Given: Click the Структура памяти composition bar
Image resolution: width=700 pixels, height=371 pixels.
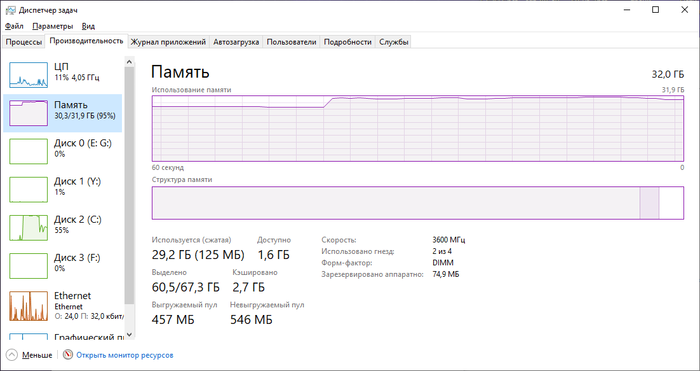Looking at the screenshot, I should [417, 203].
